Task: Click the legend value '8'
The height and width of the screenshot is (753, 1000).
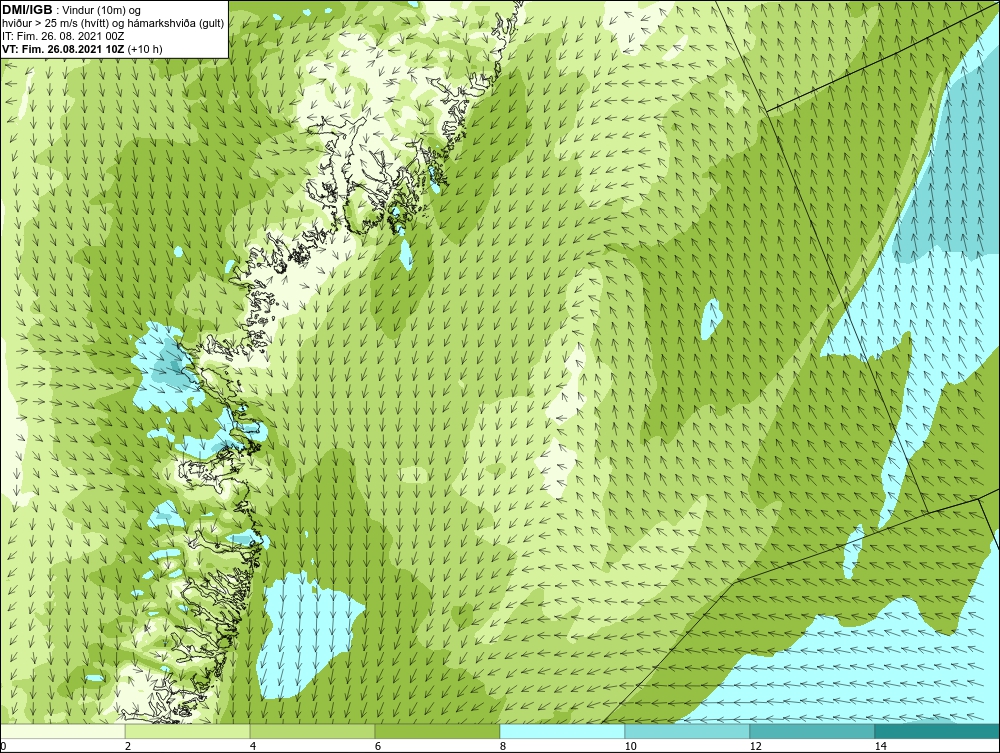Action: 503,746
